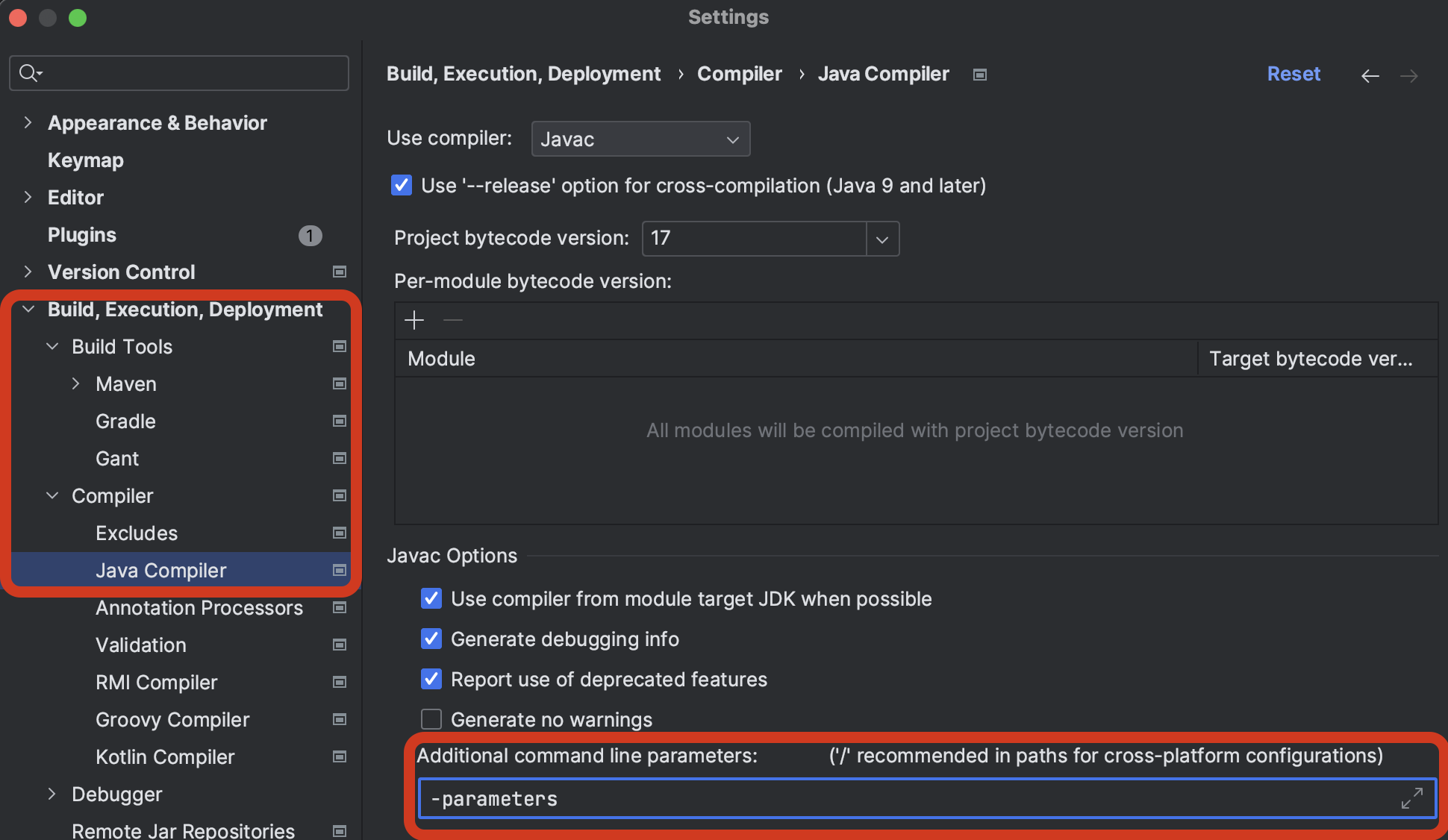Viewport: 1448px width, 840px height.
Task: Click project settings icon beside Gradle
Action: (x=340, y=421)
